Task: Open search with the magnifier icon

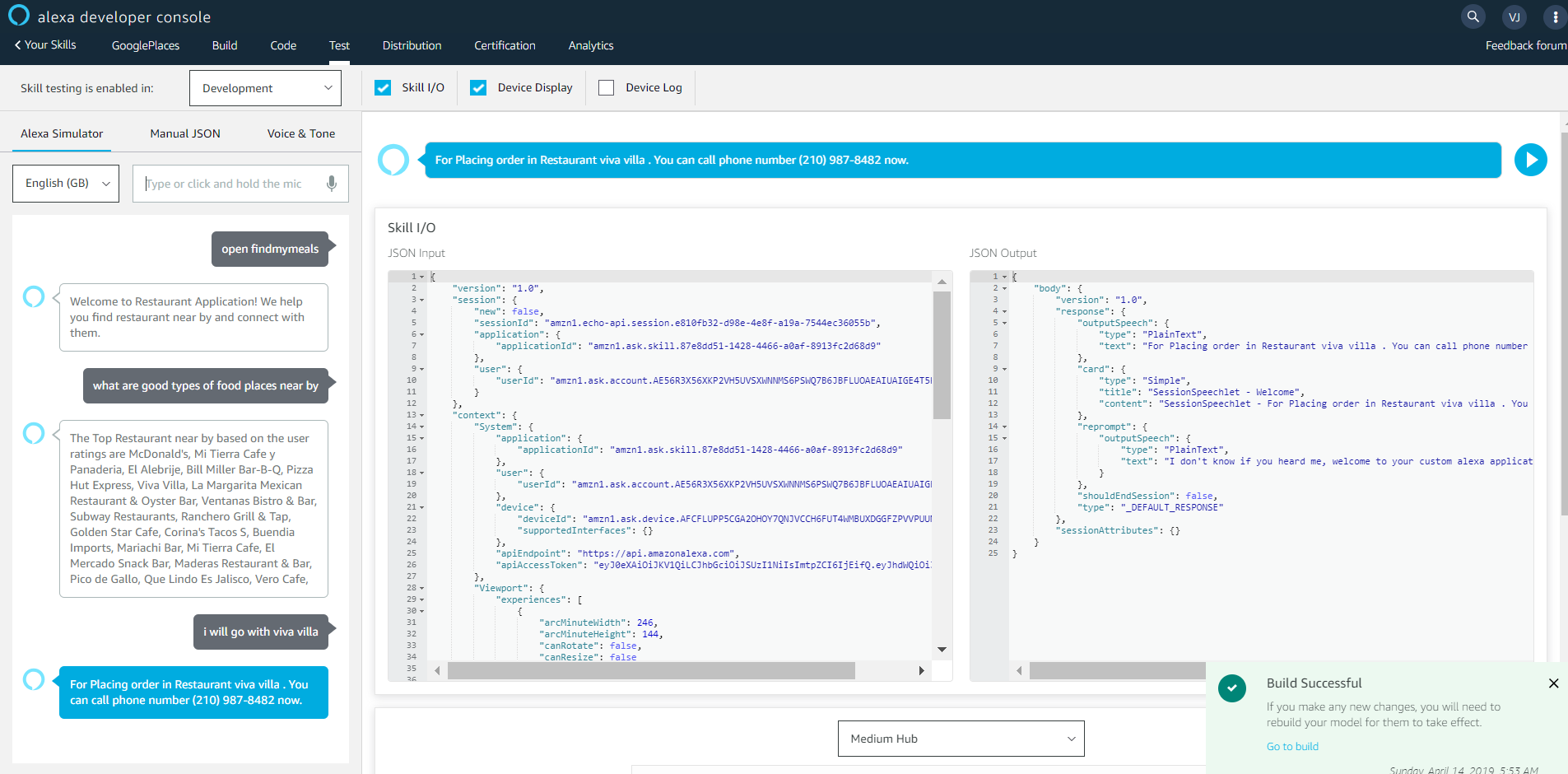Action: click(1473, 16)
